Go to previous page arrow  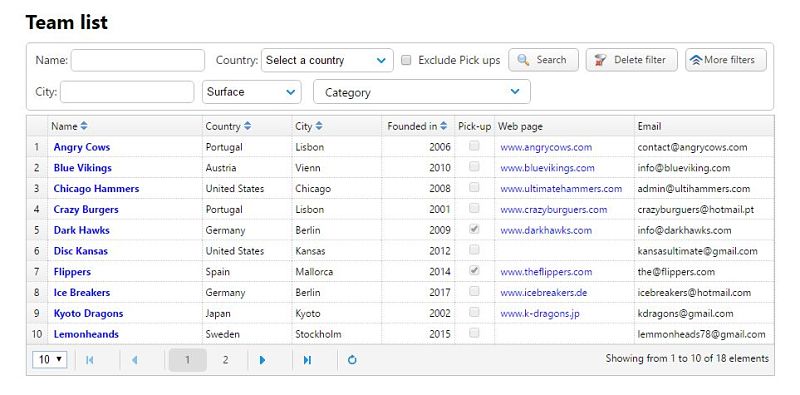click(135, 360)
